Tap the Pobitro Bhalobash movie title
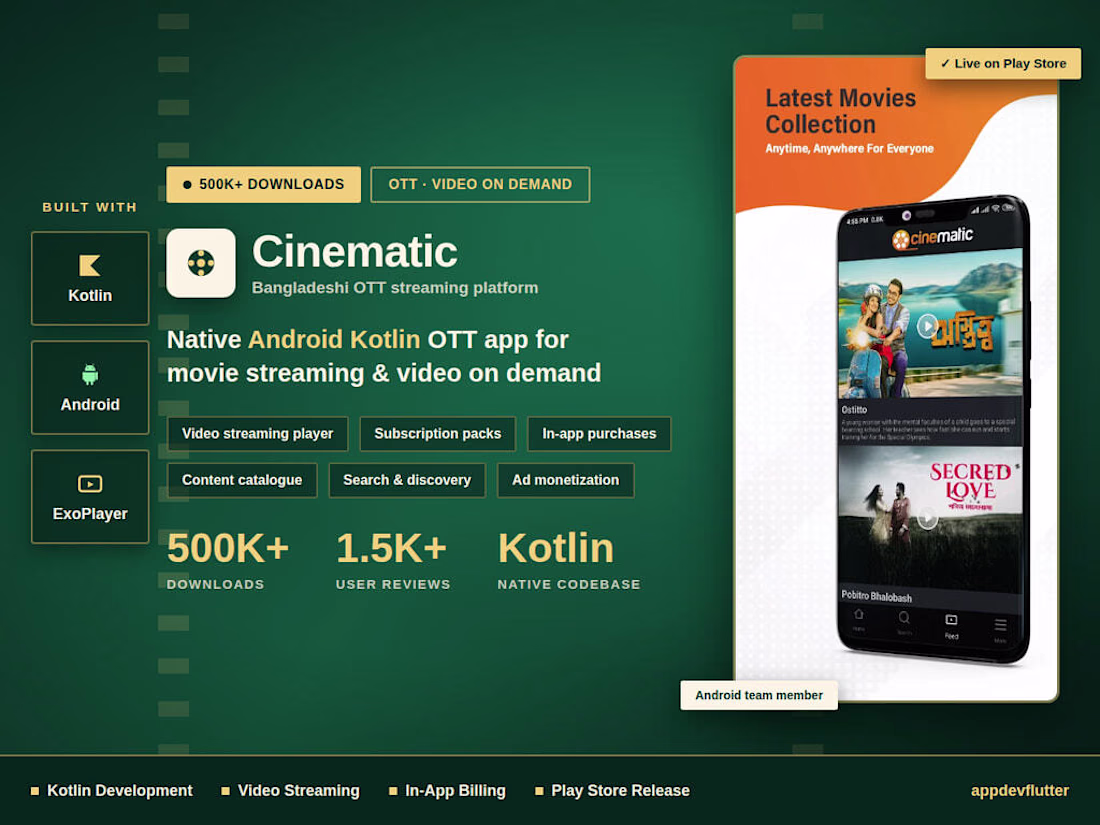This screenshot has width=1100, height=825. (x=876, y=596)
